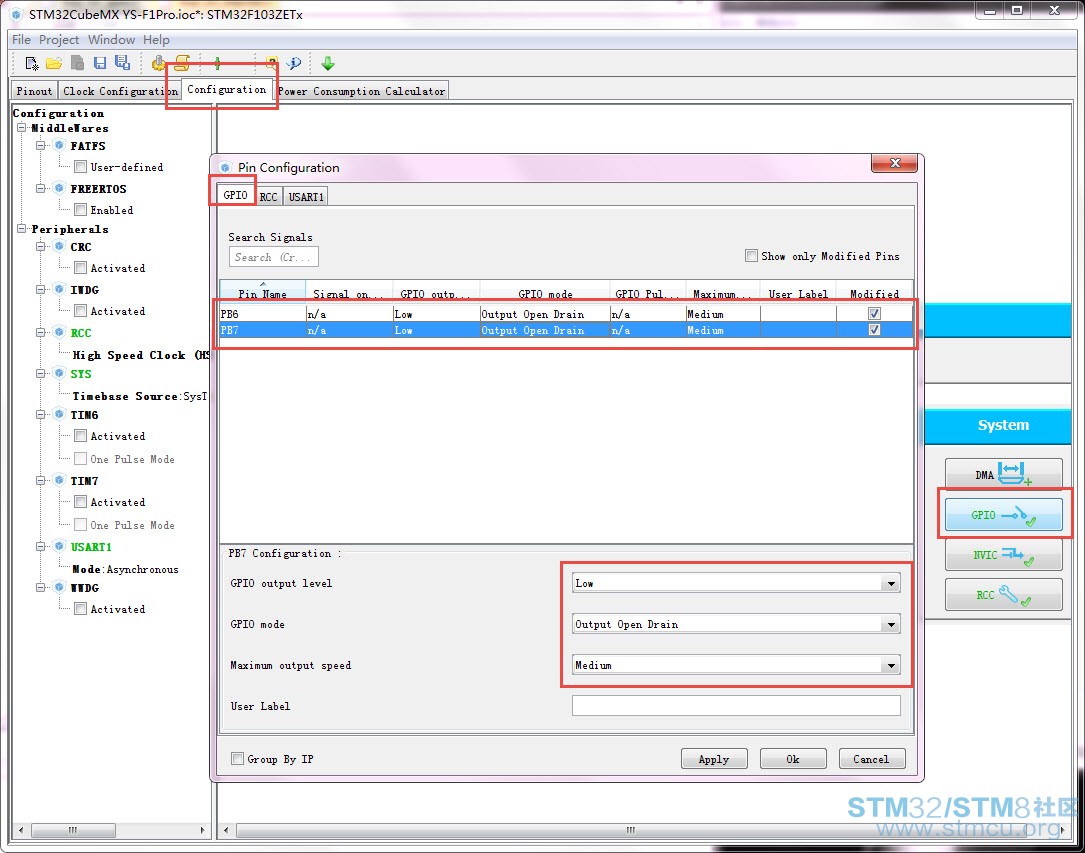Click the Pin Configuration dialog title icon
This screenshot has width=1085, height=853.
[x=225, y=167]
